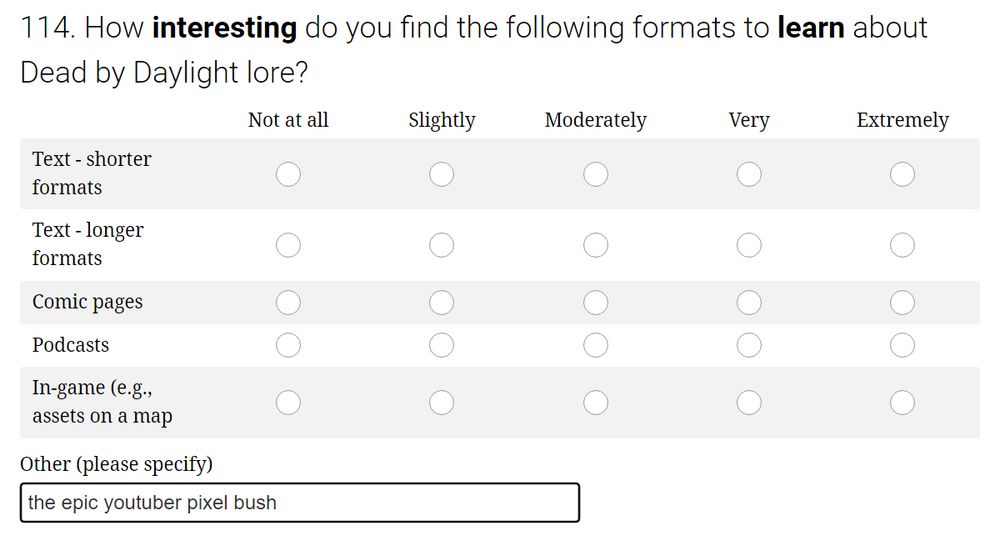This screenshot has width=1000, height=546.
Task: Mark 'Very' for In-game assets
Action: click(x=749, y=402)
